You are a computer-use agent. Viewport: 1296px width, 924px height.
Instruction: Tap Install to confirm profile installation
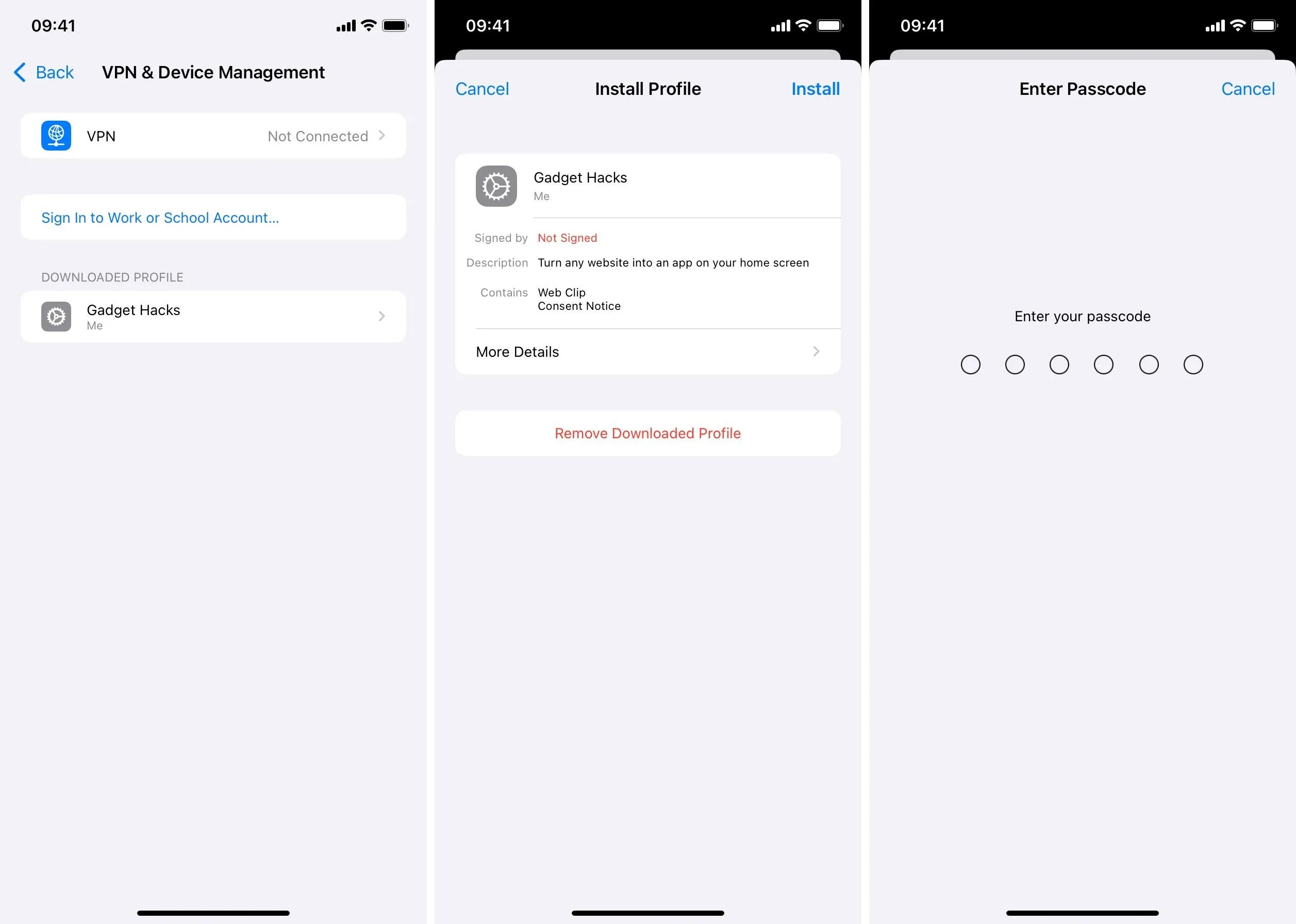[x=815, y=89]
